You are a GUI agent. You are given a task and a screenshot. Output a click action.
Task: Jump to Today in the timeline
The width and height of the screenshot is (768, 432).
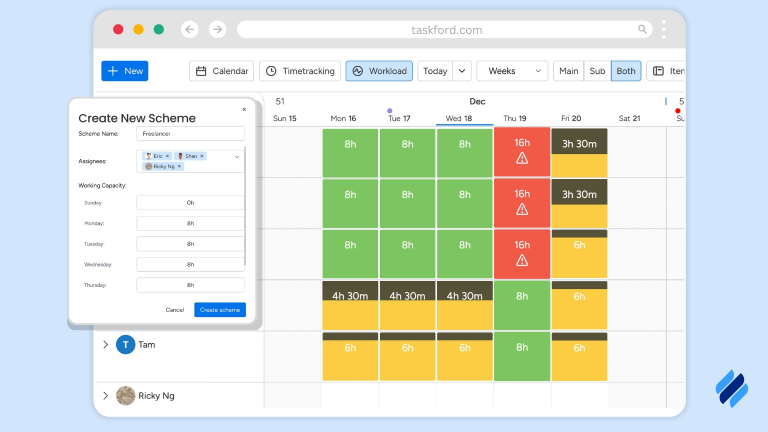(435, 71)
